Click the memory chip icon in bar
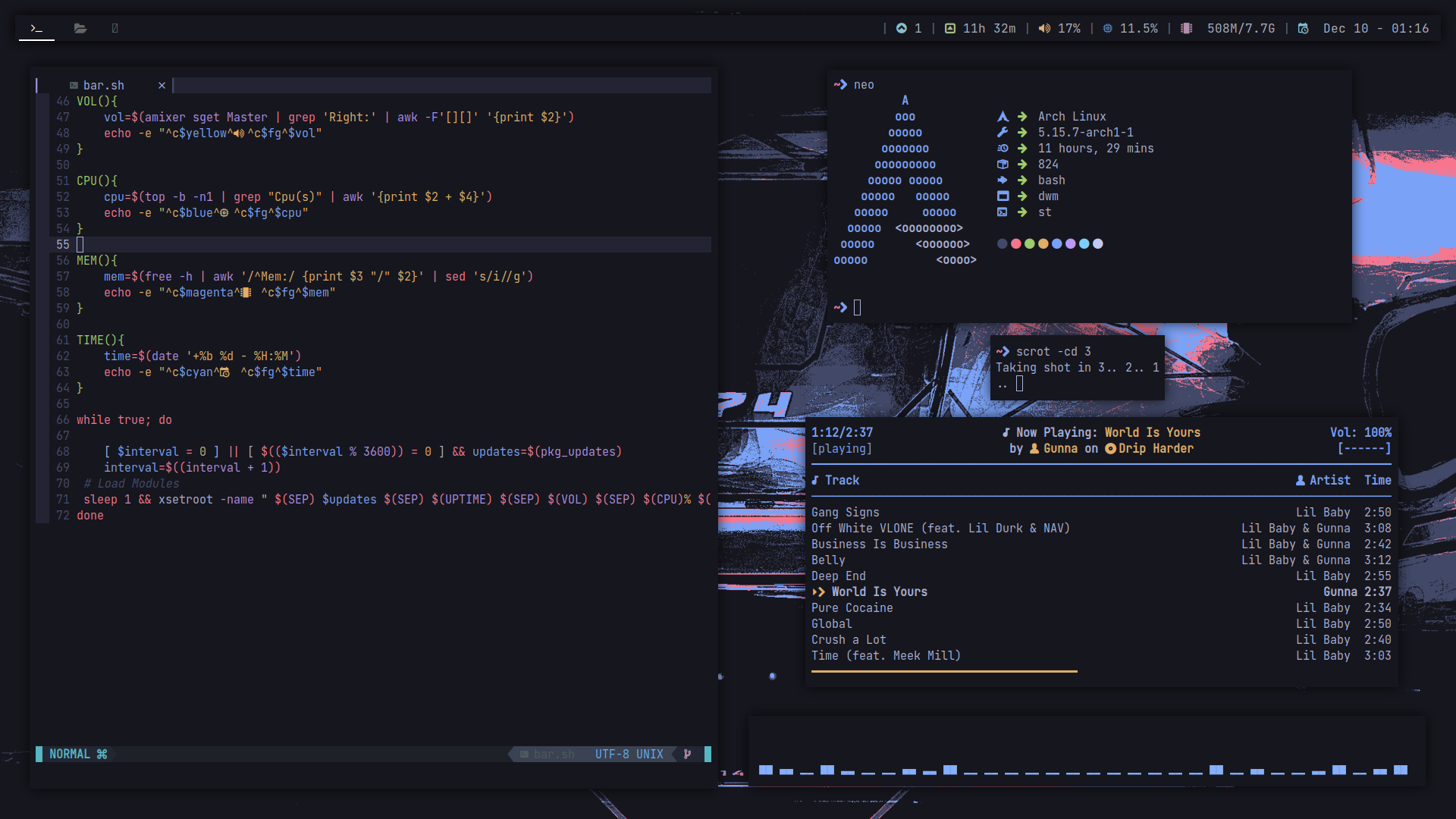The image size is (1456, 819). pyautogui.click(x=1187, y=28)
